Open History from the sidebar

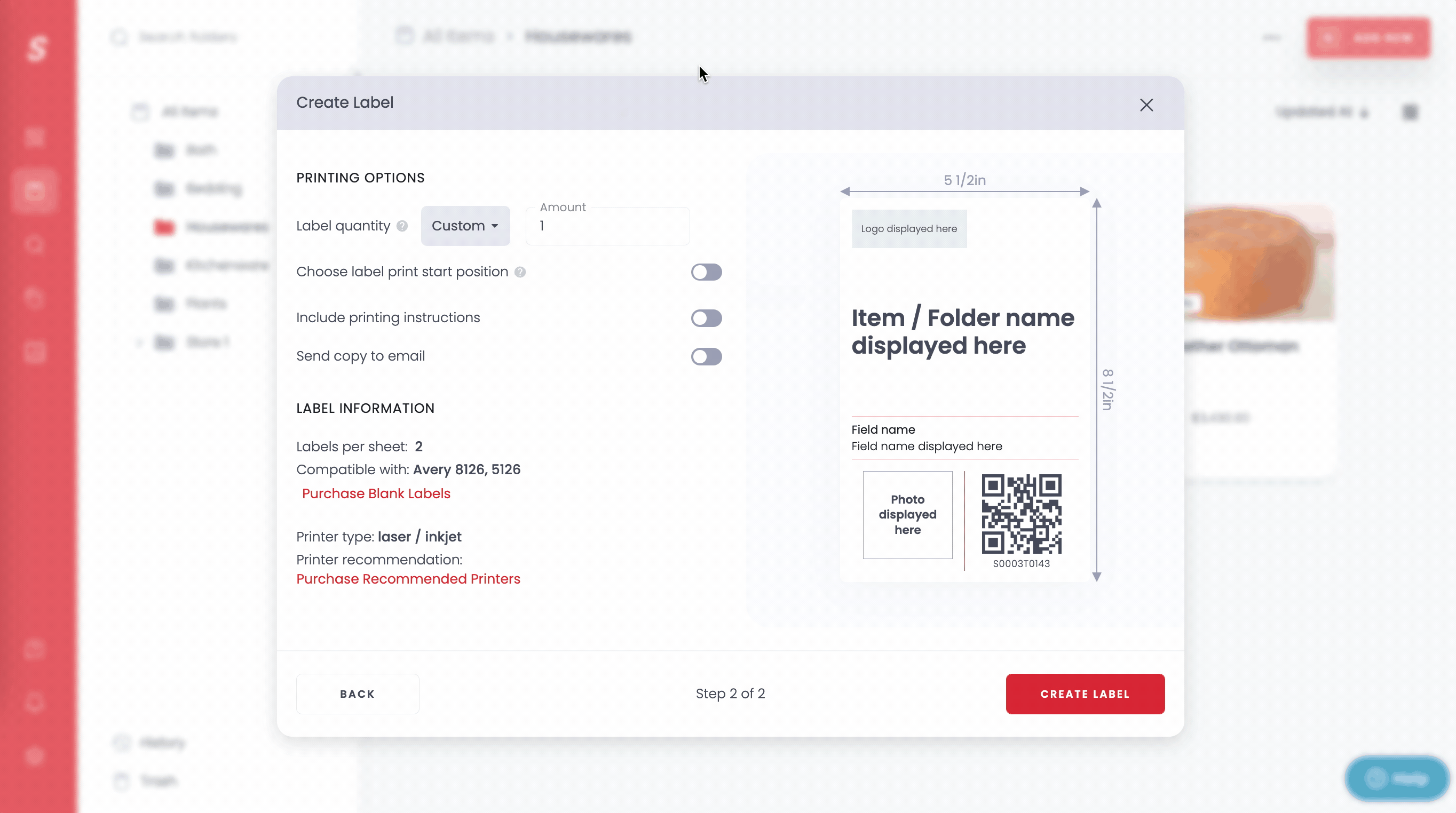162,743
